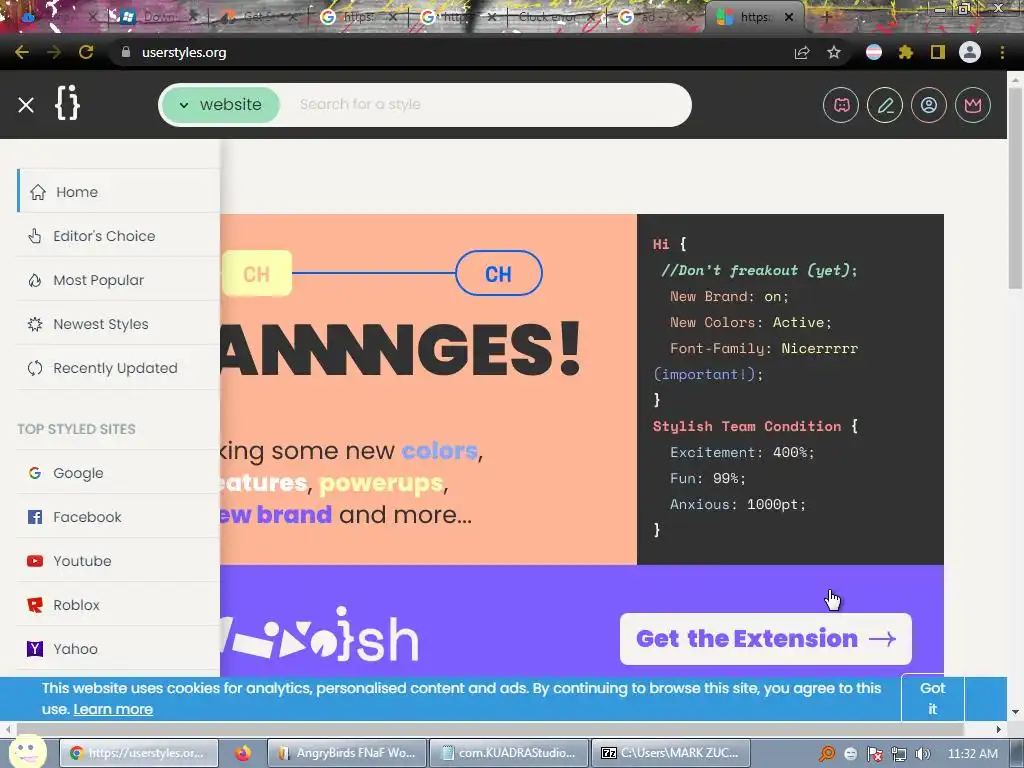Image resolution: width=1024 pixels, height=768 pixels.
Task: Click the Newest Styles starburst icon
Action: coord(35,324)
